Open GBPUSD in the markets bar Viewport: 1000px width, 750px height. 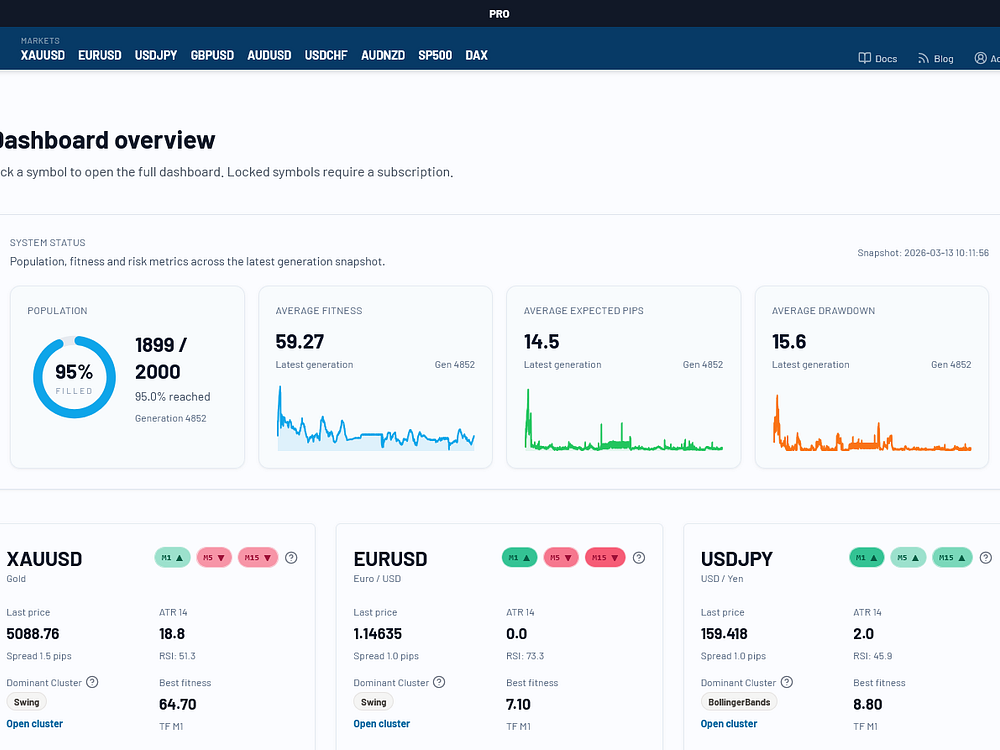212,55
